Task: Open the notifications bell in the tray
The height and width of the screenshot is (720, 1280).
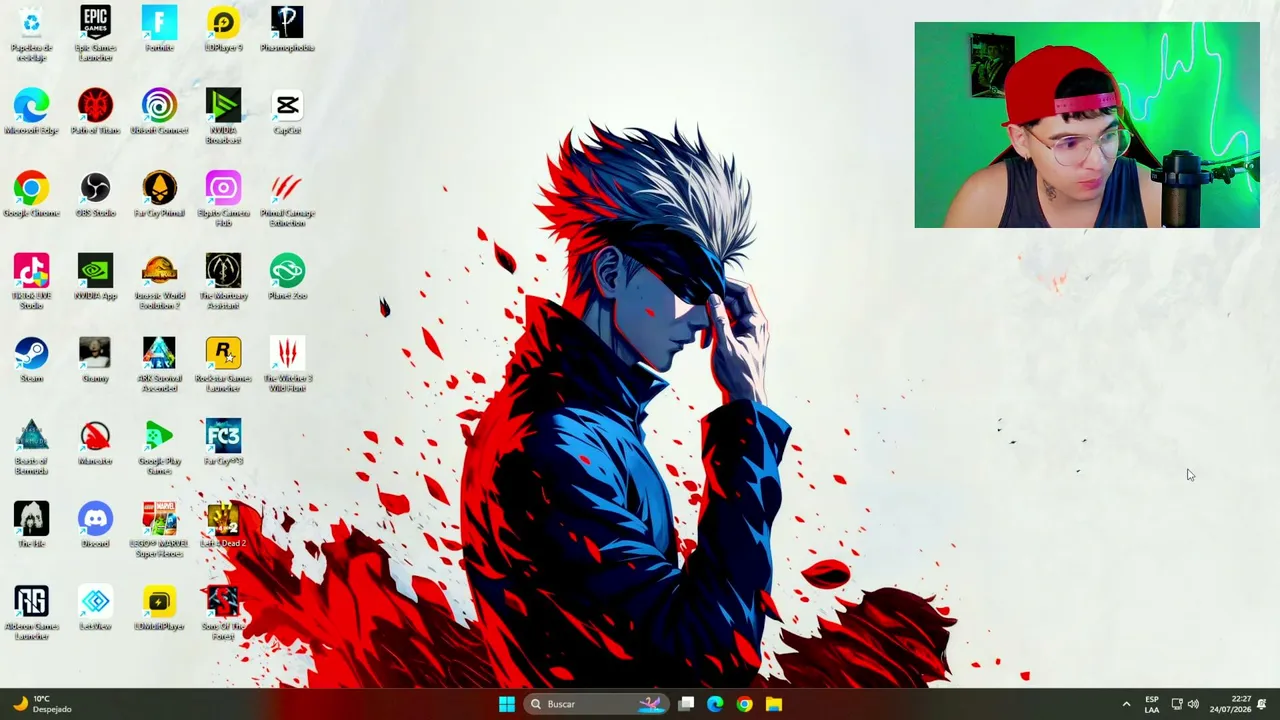Action: (x=1262, y=704)
